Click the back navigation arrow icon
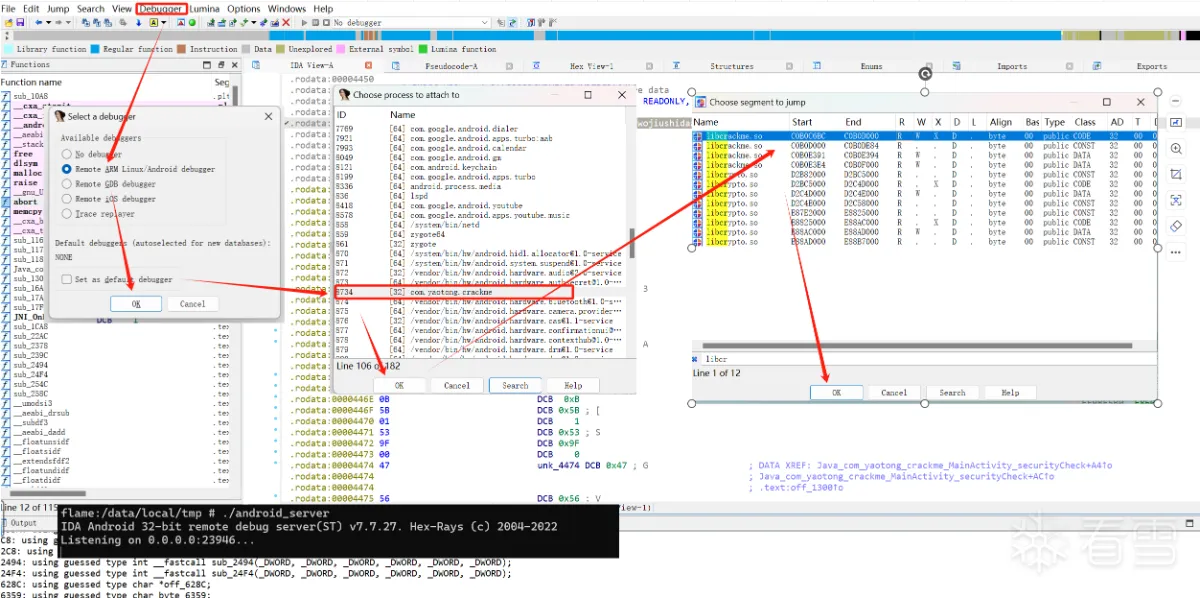The width and height of the screenshot is (1200, 598). pos(38,22)
